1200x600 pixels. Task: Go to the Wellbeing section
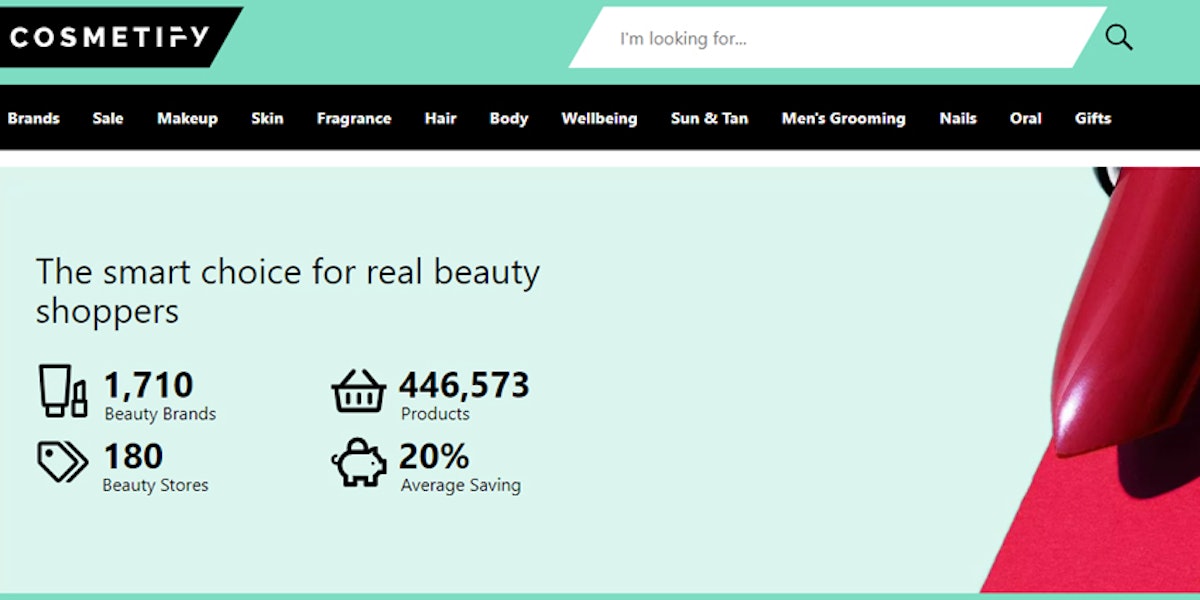(600, 118)
